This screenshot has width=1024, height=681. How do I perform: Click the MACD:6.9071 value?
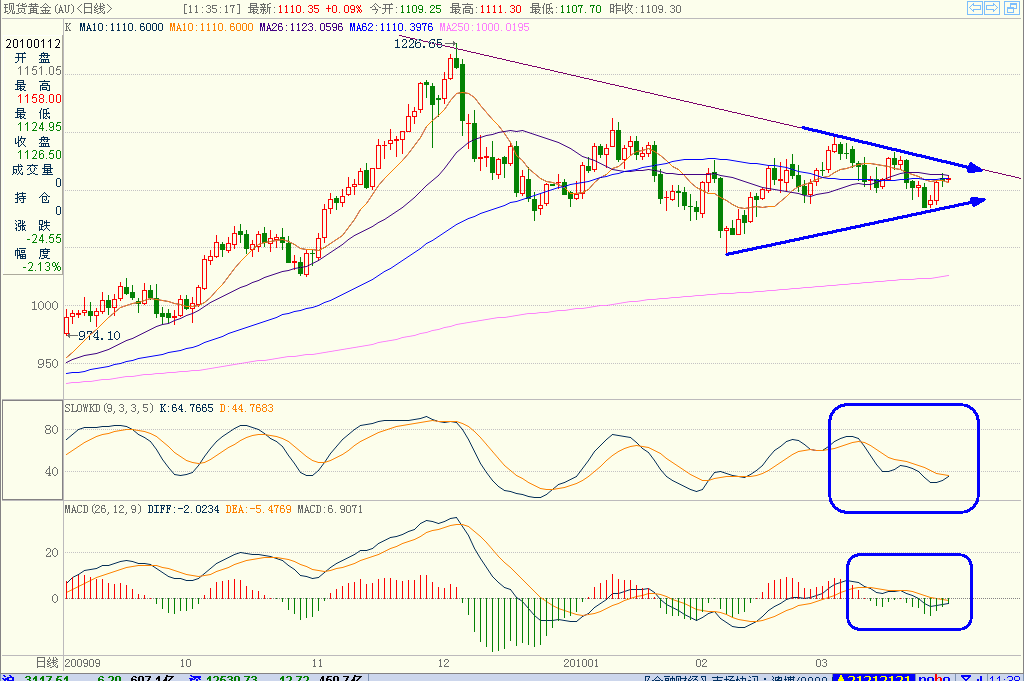click(330, 509)
